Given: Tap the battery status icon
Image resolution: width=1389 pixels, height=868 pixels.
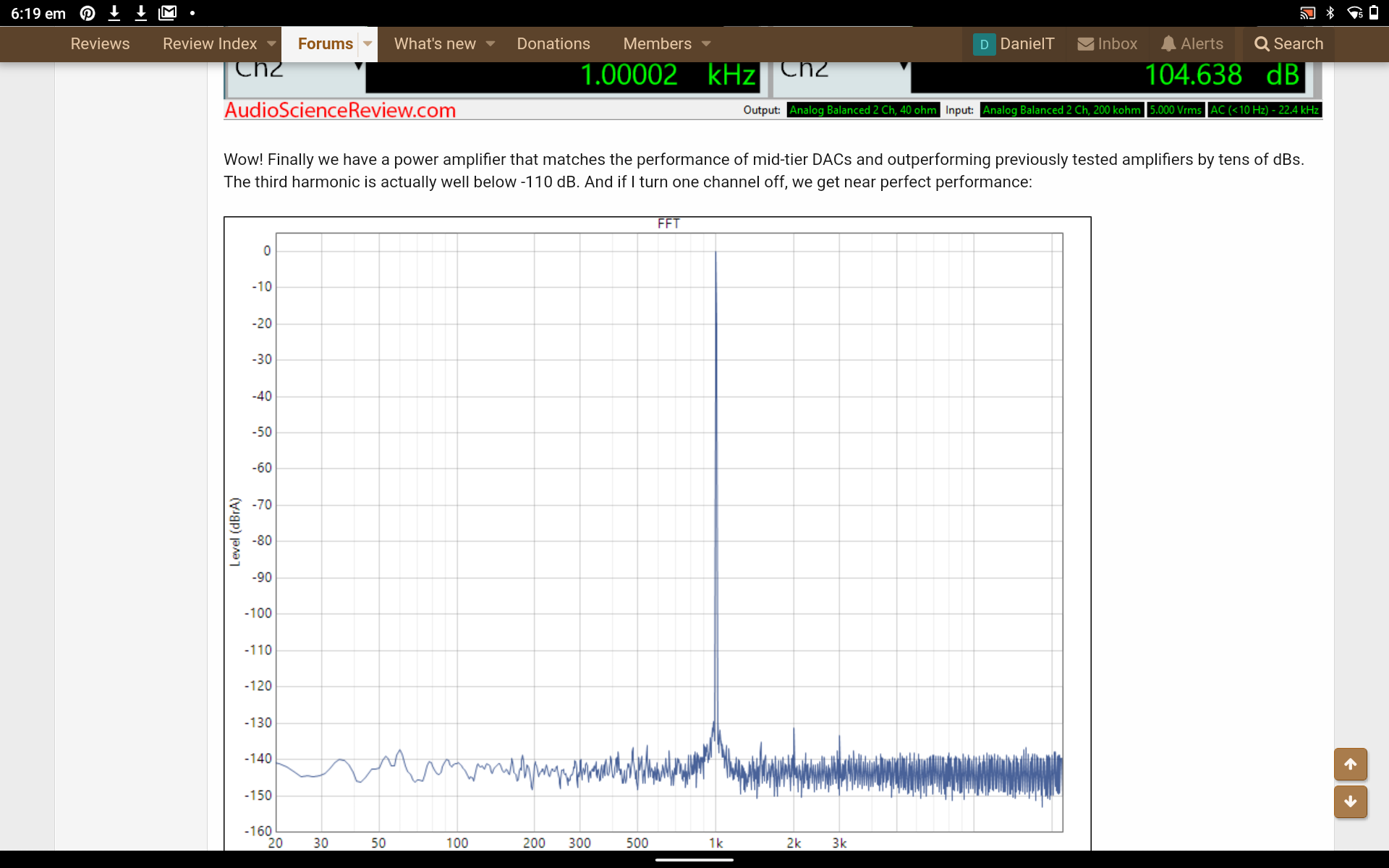Looking at the screenshot, I should click(x=1374, y=13).
